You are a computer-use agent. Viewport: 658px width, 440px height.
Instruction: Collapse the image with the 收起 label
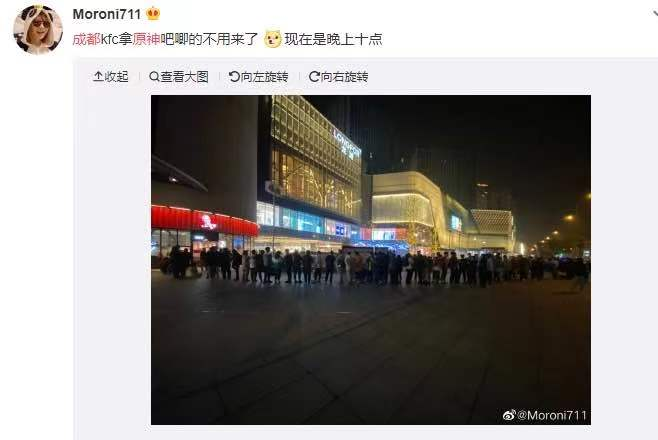point(116,76)
